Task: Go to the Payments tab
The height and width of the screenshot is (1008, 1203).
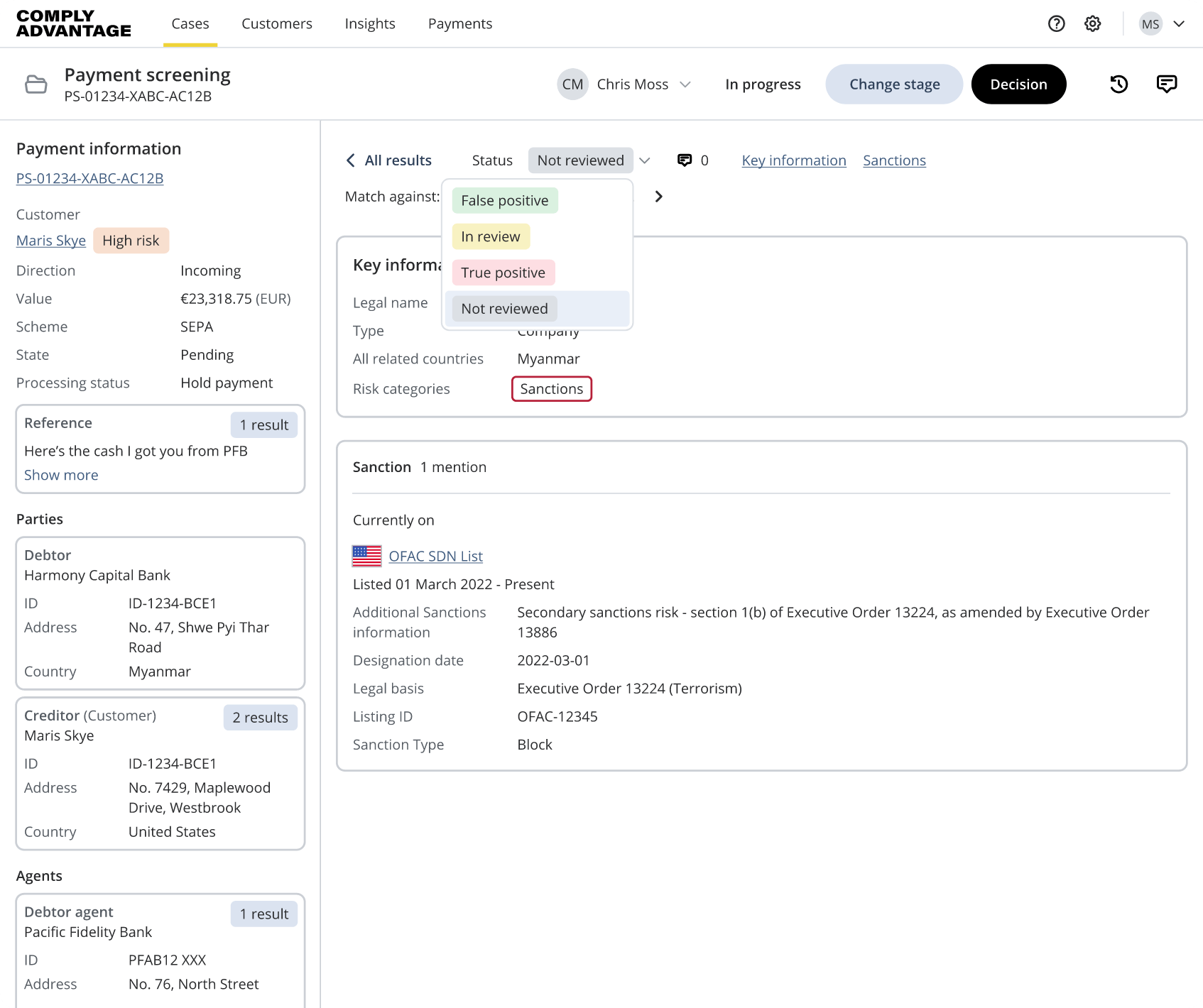Action: click(x=459, y=23)
